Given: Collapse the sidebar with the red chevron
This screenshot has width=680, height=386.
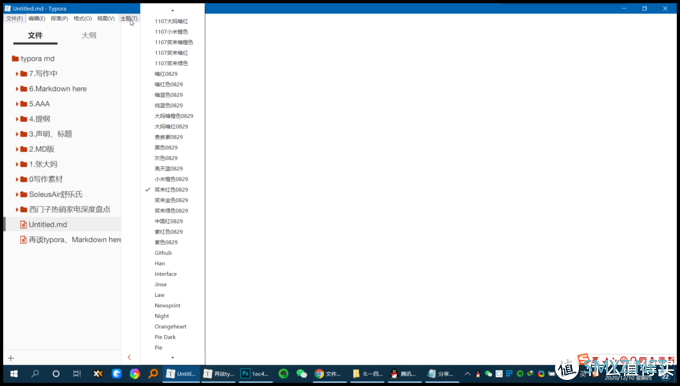Looking at the screenshot, I should 129,357.
